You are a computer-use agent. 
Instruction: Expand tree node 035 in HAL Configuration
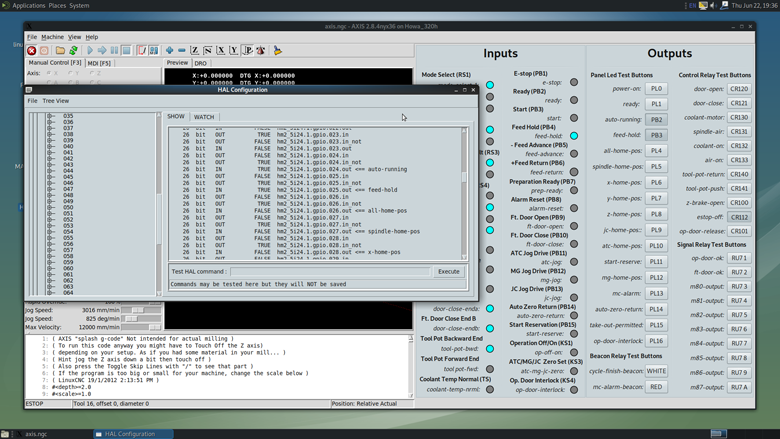(51, 116)
